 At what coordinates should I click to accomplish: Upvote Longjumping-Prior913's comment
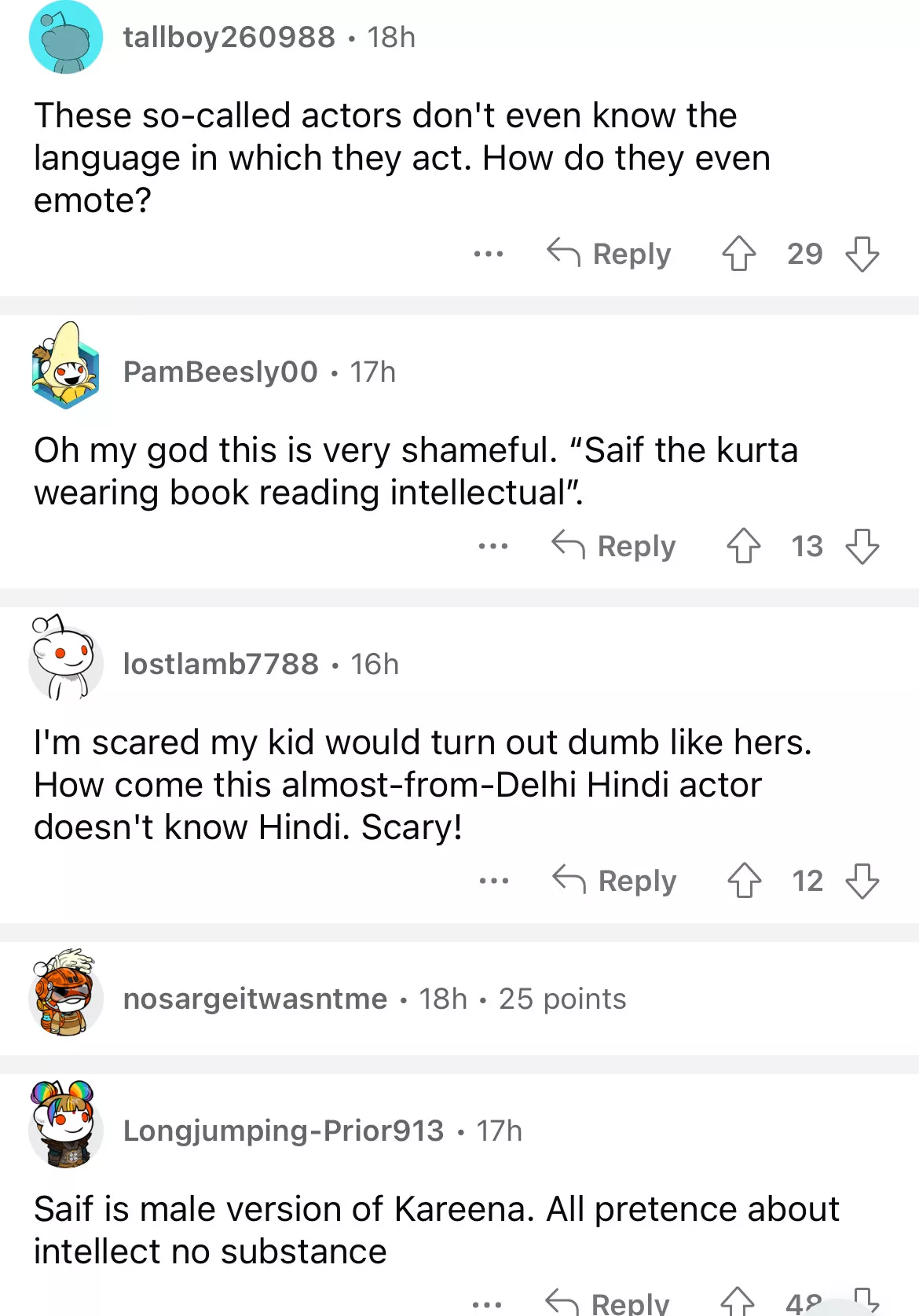pos(738,1300)
